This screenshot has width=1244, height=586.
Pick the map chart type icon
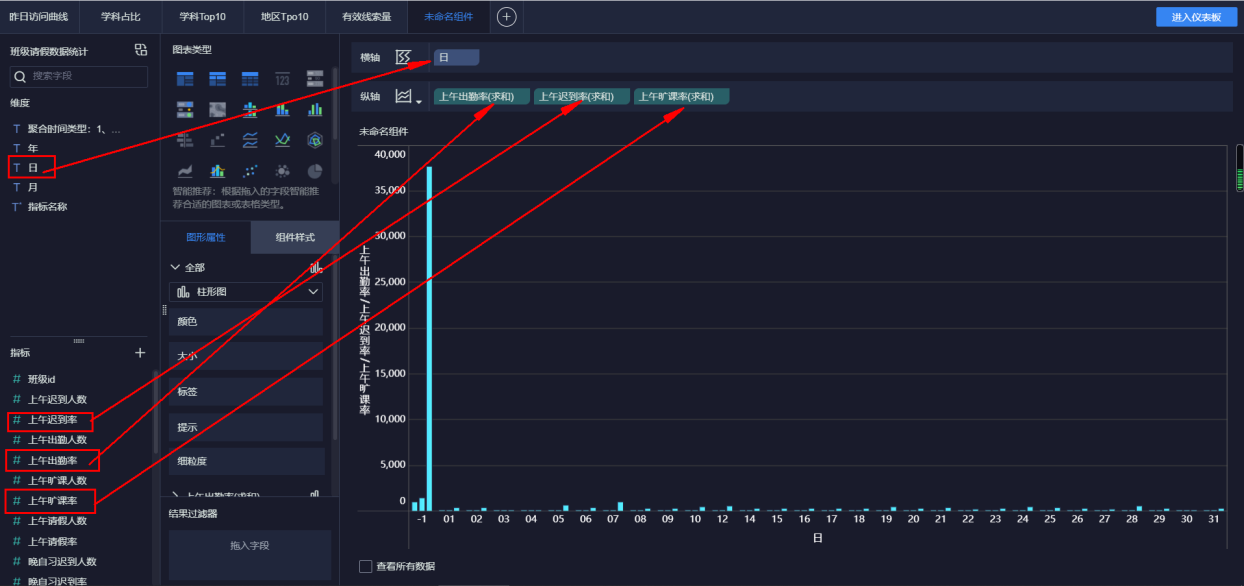click(x=217, y=109)
